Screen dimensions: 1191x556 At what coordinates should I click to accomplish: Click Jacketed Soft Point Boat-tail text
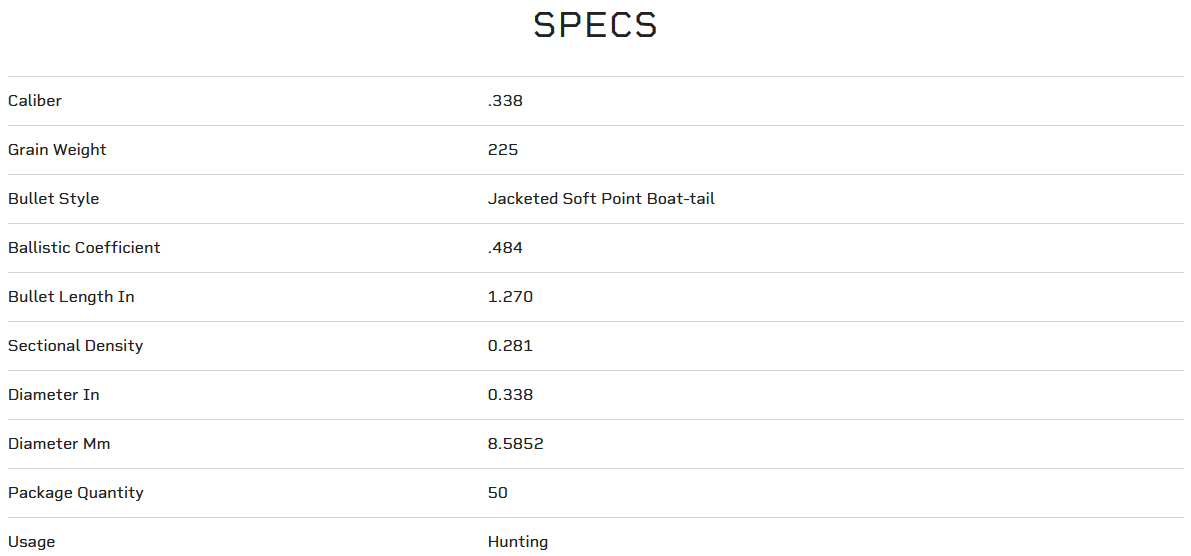click(601, 199)
